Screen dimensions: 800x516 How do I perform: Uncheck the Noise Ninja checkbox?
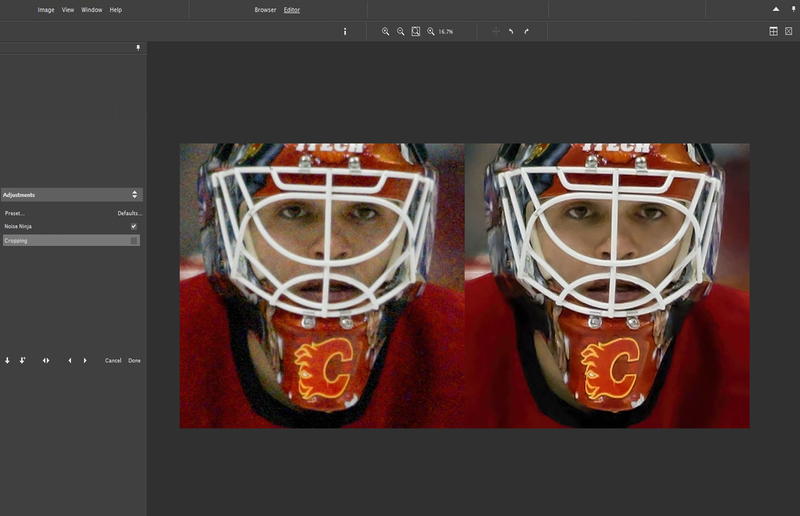point(134,226)
